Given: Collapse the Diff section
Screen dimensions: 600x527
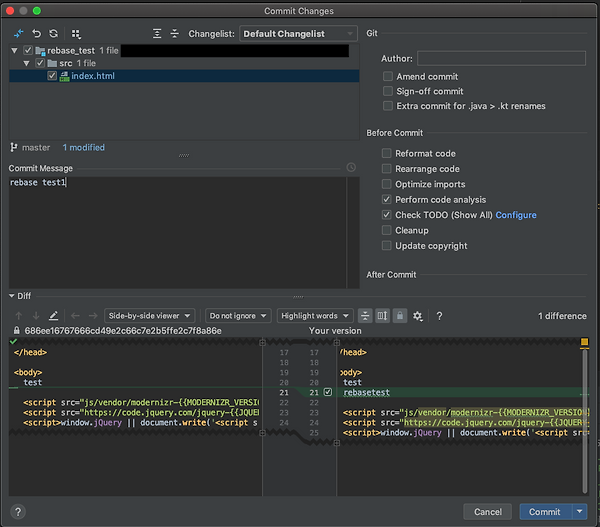Looking at the screenshot, I should click(11, 296).
